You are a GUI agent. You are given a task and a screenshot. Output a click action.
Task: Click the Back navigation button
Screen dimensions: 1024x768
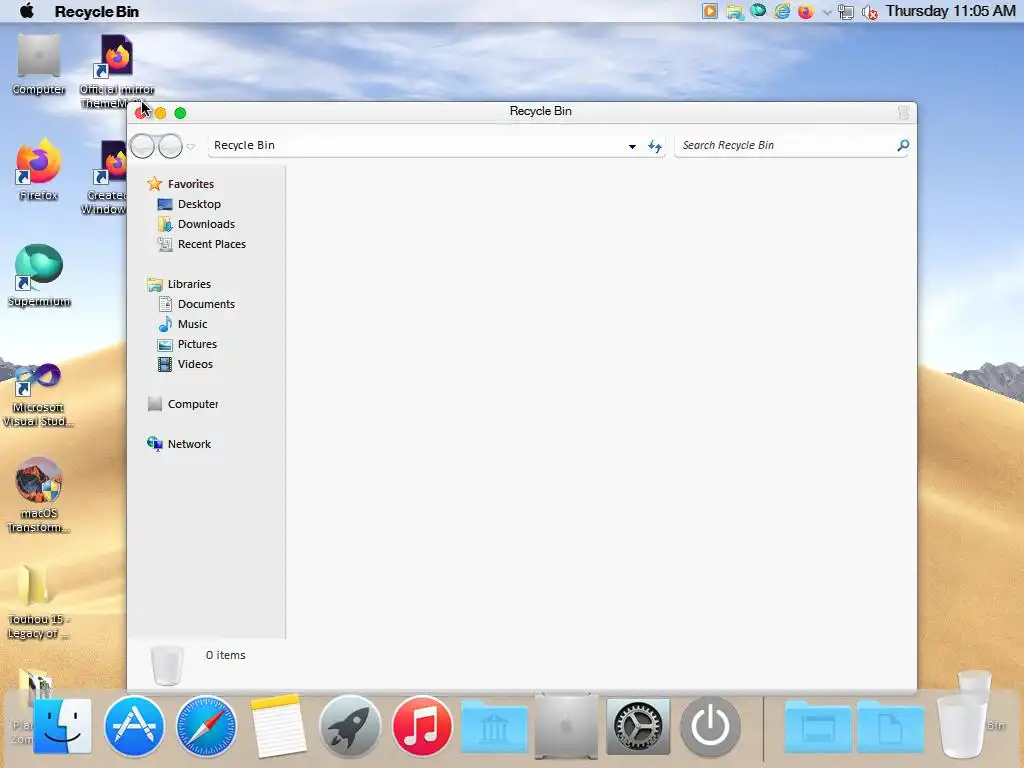142,146
